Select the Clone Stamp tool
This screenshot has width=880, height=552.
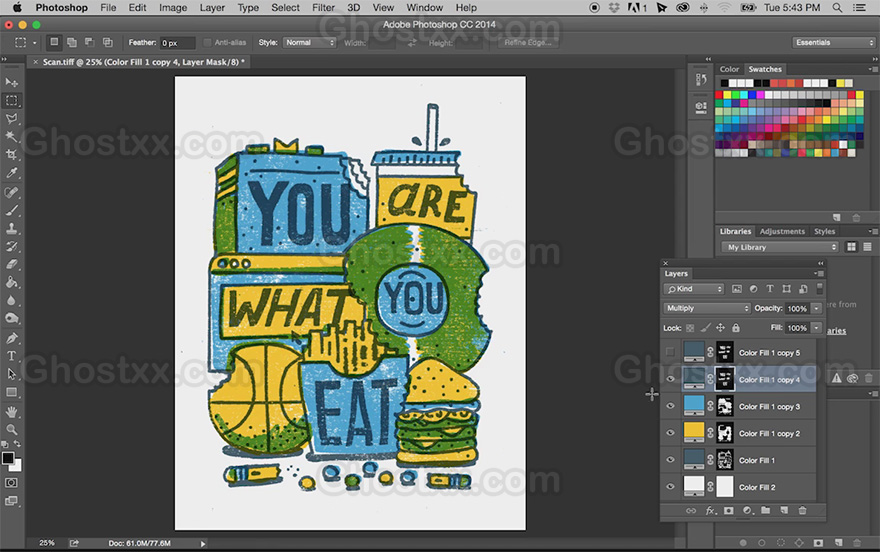[x=11, y=228]
